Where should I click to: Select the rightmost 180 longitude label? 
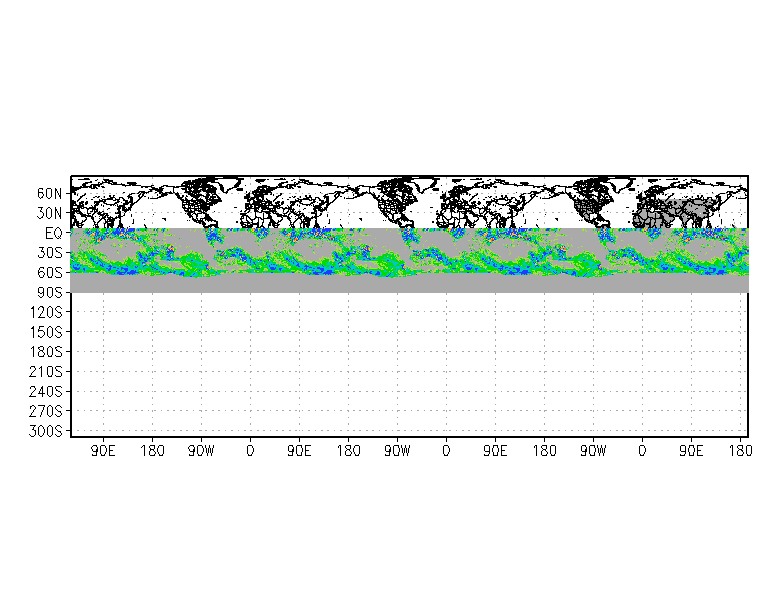740,451
